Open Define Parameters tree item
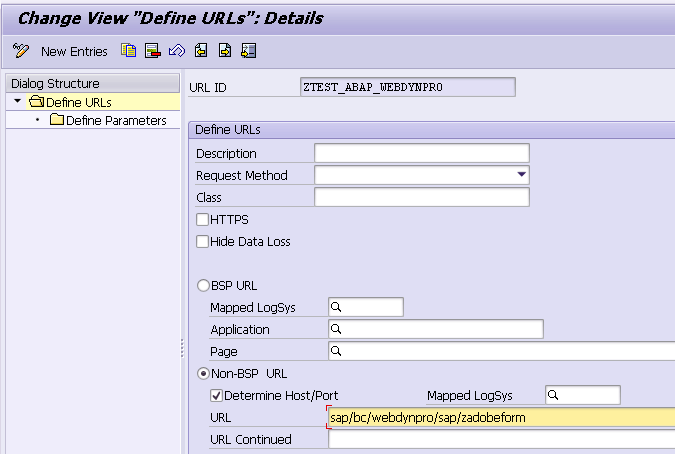 (x=116, y=120)
